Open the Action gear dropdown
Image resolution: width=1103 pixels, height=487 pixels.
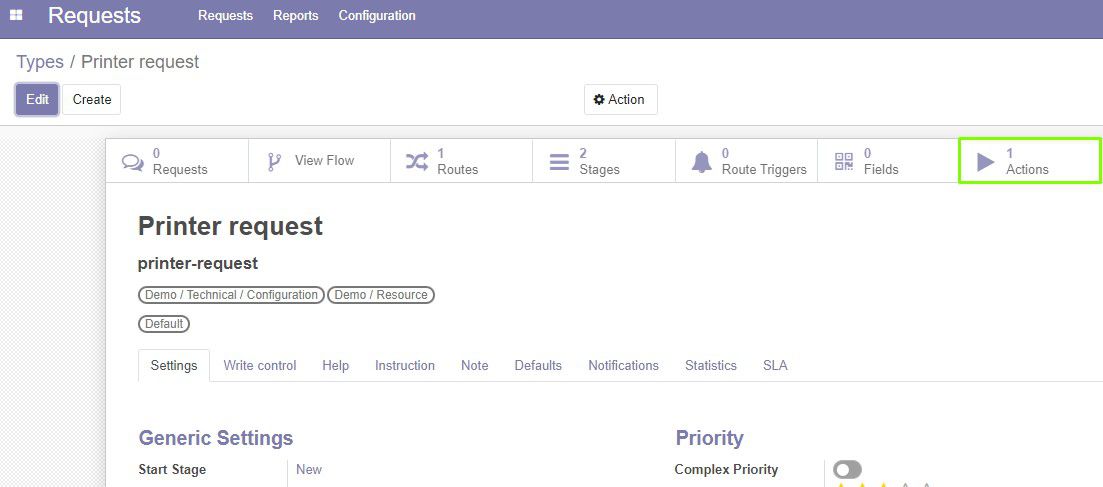tap(620, 99)
